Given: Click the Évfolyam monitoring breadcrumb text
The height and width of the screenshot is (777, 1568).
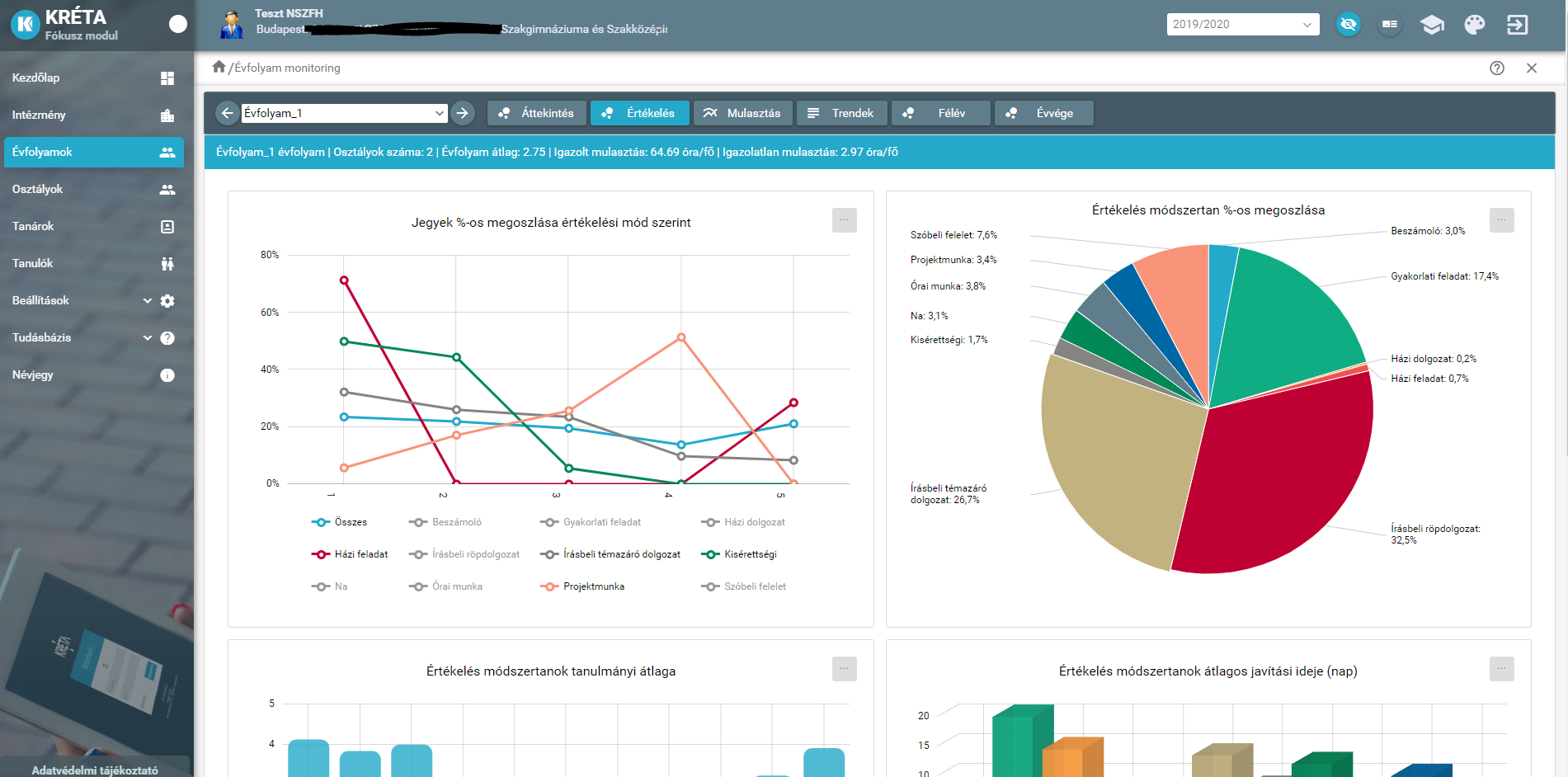Looking at the screenshot, I should point(287,68).
